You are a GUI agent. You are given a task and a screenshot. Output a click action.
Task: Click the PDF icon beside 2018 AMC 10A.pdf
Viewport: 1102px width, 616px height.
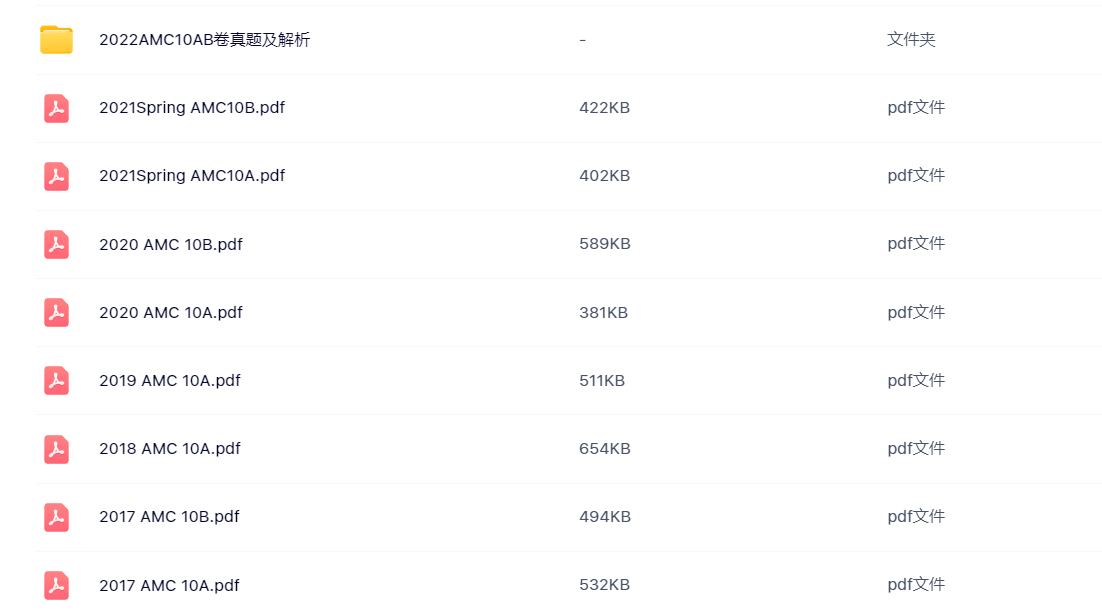pos(56,449)
